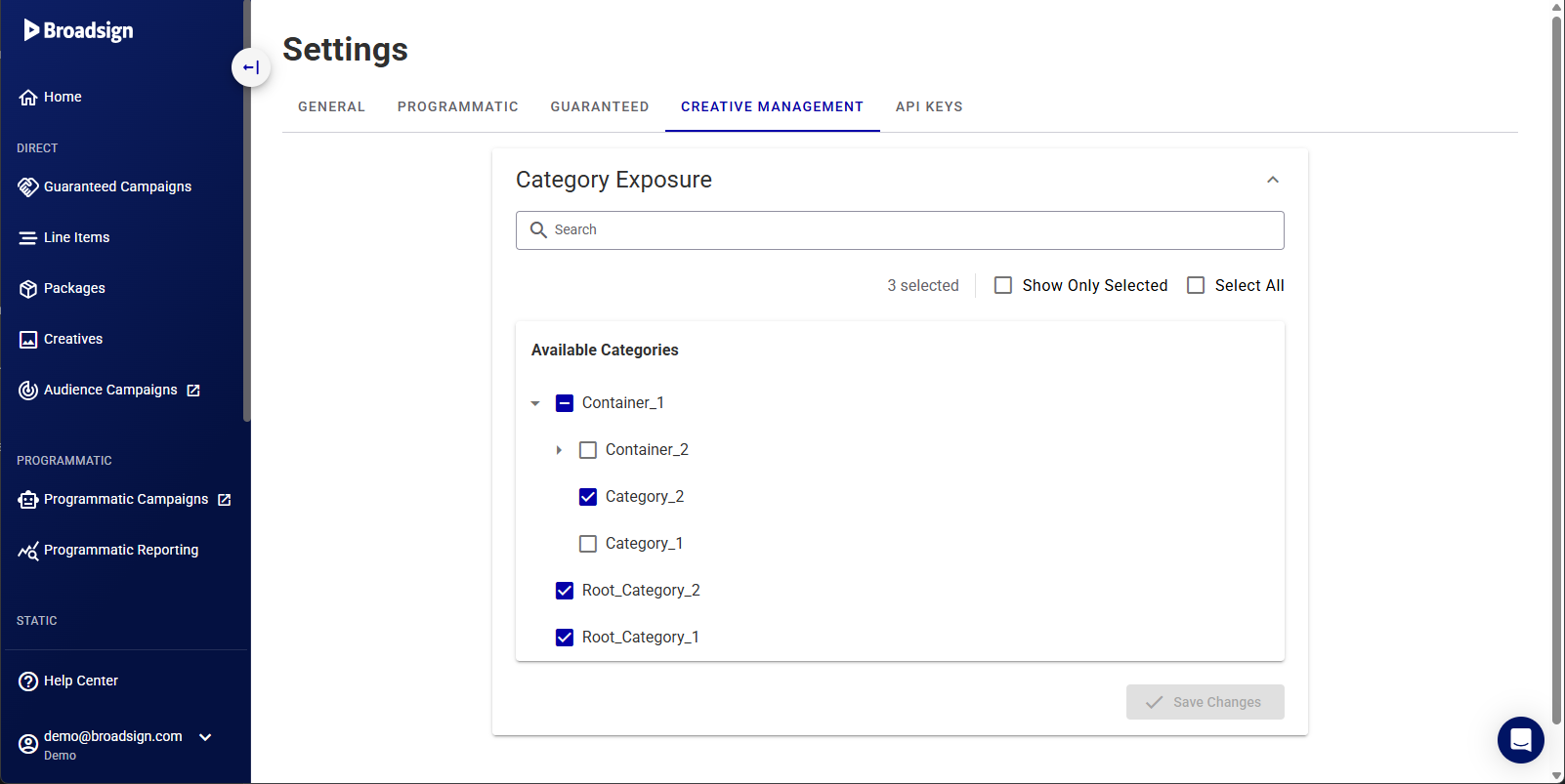This screenshot has height=784, width=1565.
Task: Open the demo@broadsign.com account dropdown
Action: (x=205, y=737)
